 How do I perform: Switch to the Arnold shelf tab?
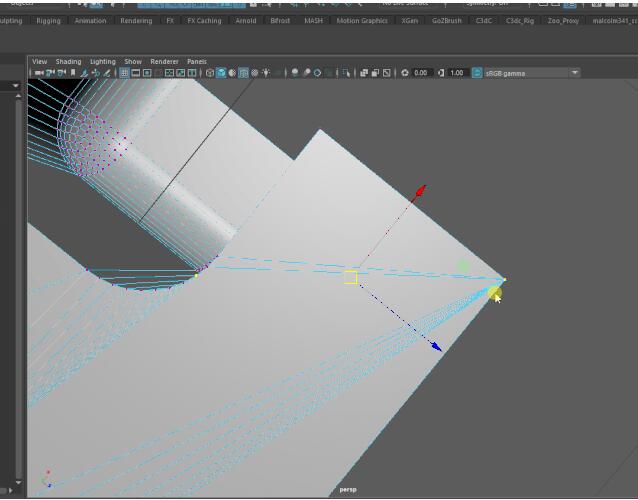click(245, 20)
